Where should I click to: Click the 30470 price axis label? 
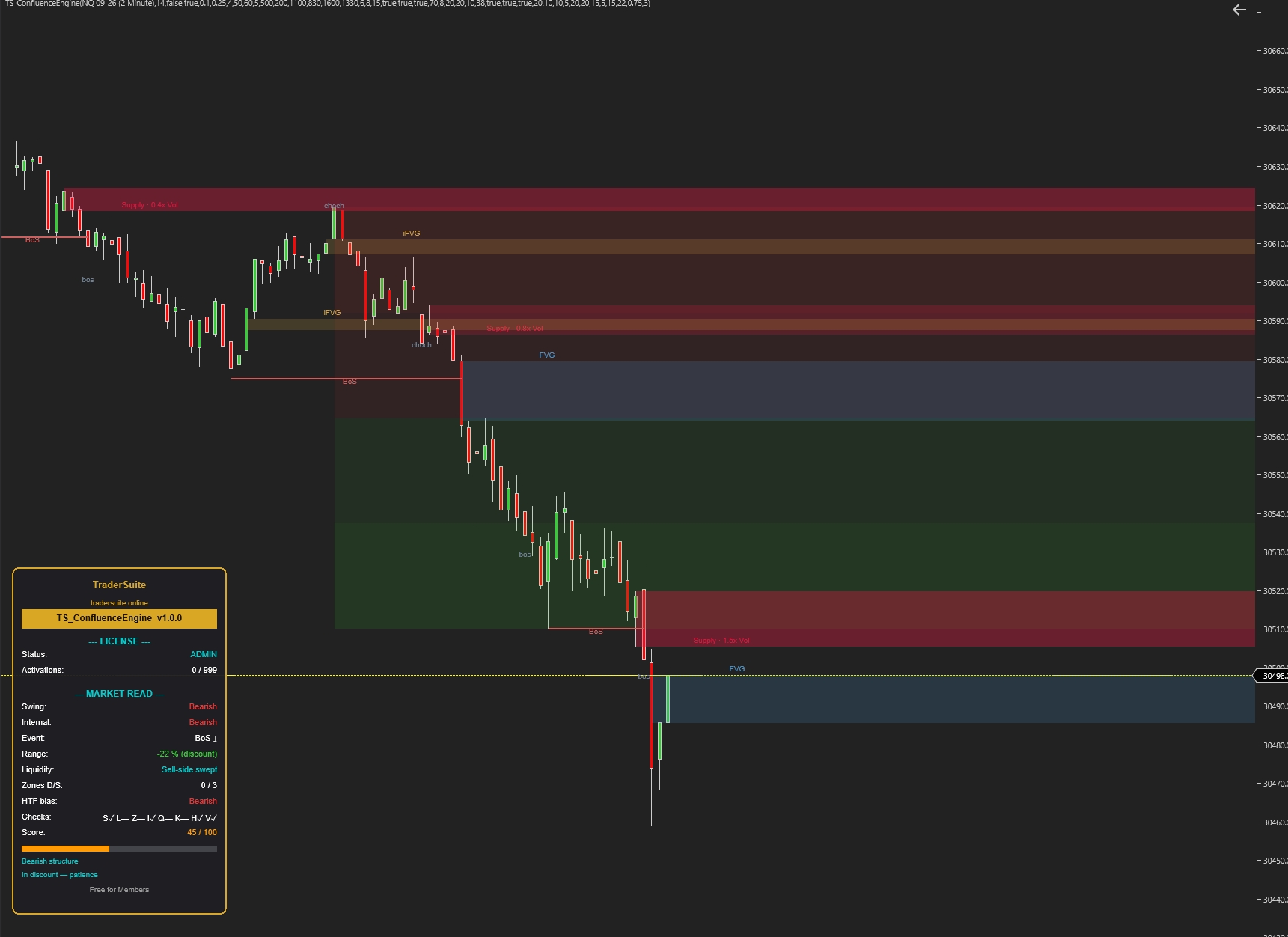[1275, 784]
